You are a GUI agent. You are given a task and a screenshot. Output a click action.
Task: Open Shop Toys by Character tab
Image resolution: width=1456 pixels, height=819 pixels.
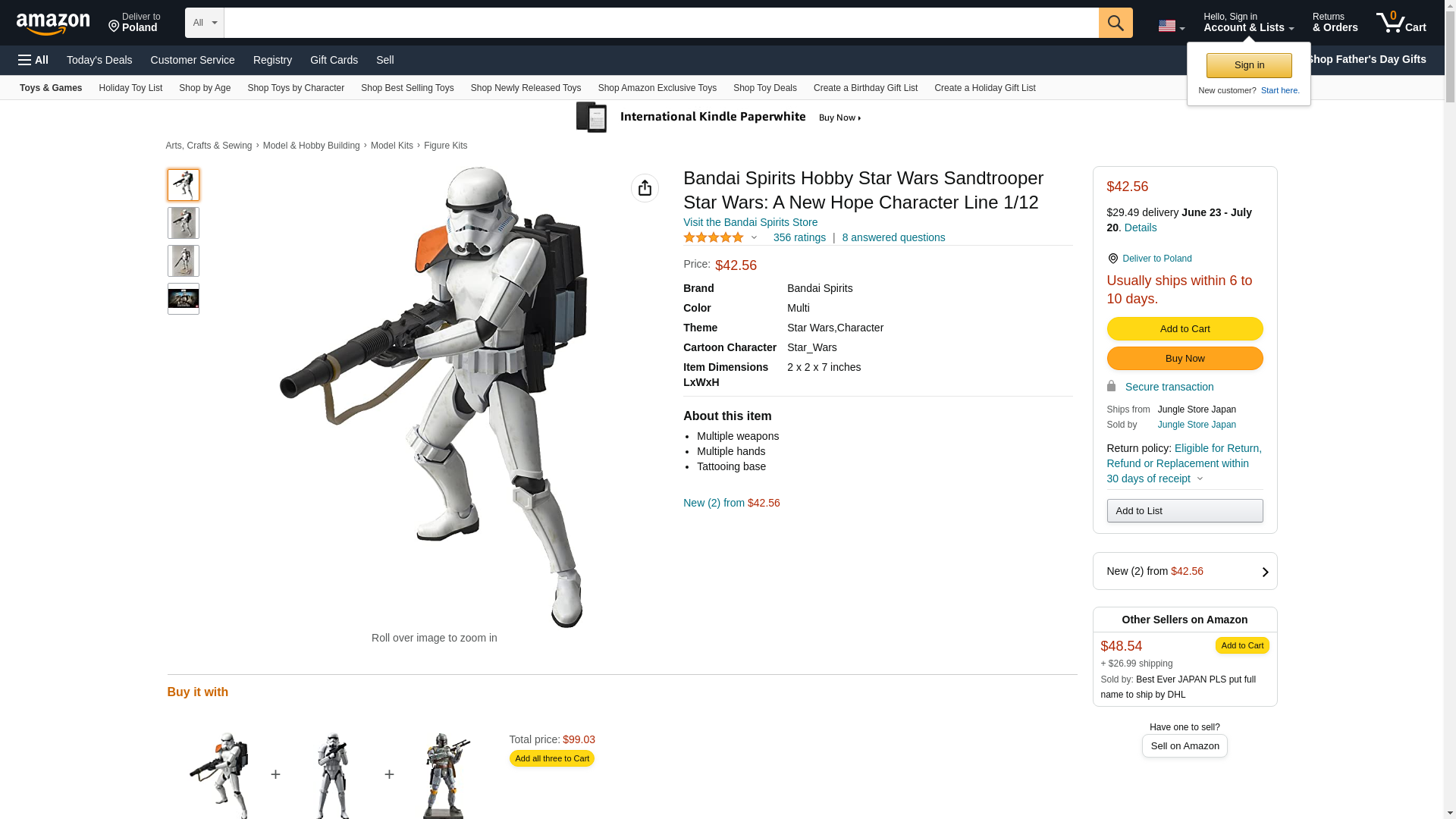[x=295, y=88]
